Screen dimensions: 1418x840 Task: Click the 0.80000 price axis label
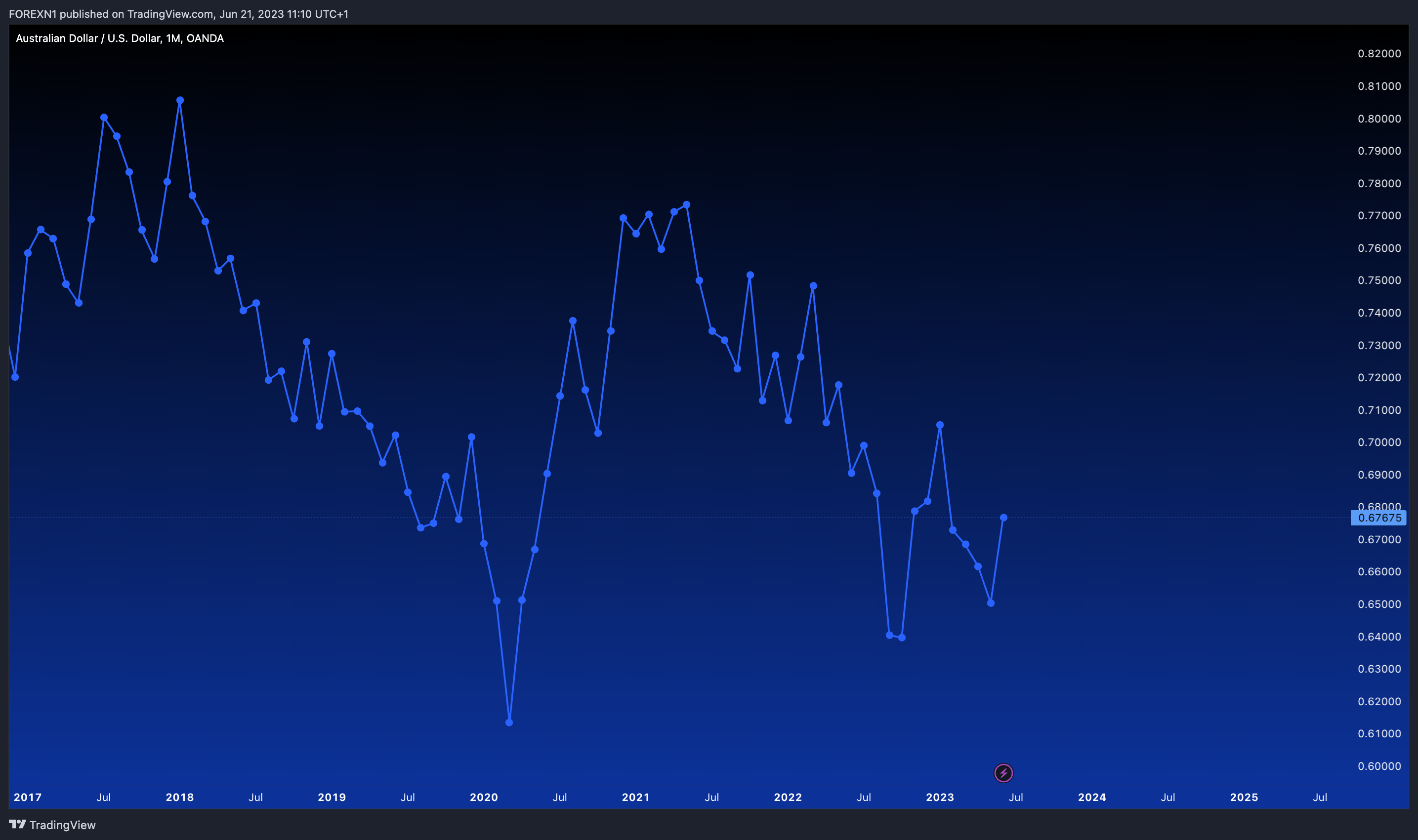click(1379, 119)
